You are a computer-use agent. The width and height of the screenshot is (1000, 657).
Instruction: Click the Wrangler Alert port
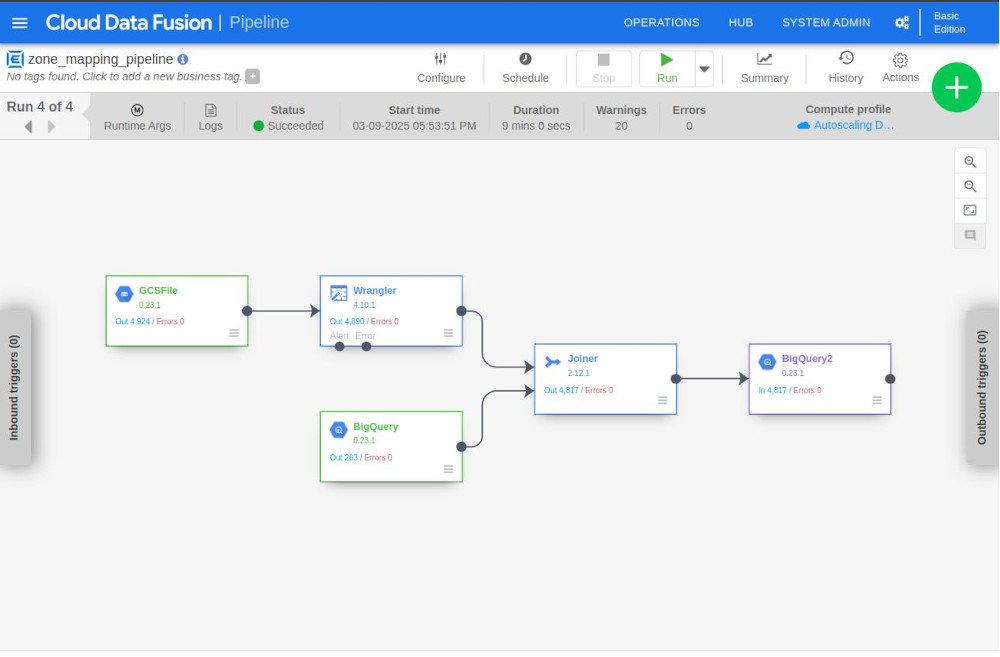pos(339,347)
